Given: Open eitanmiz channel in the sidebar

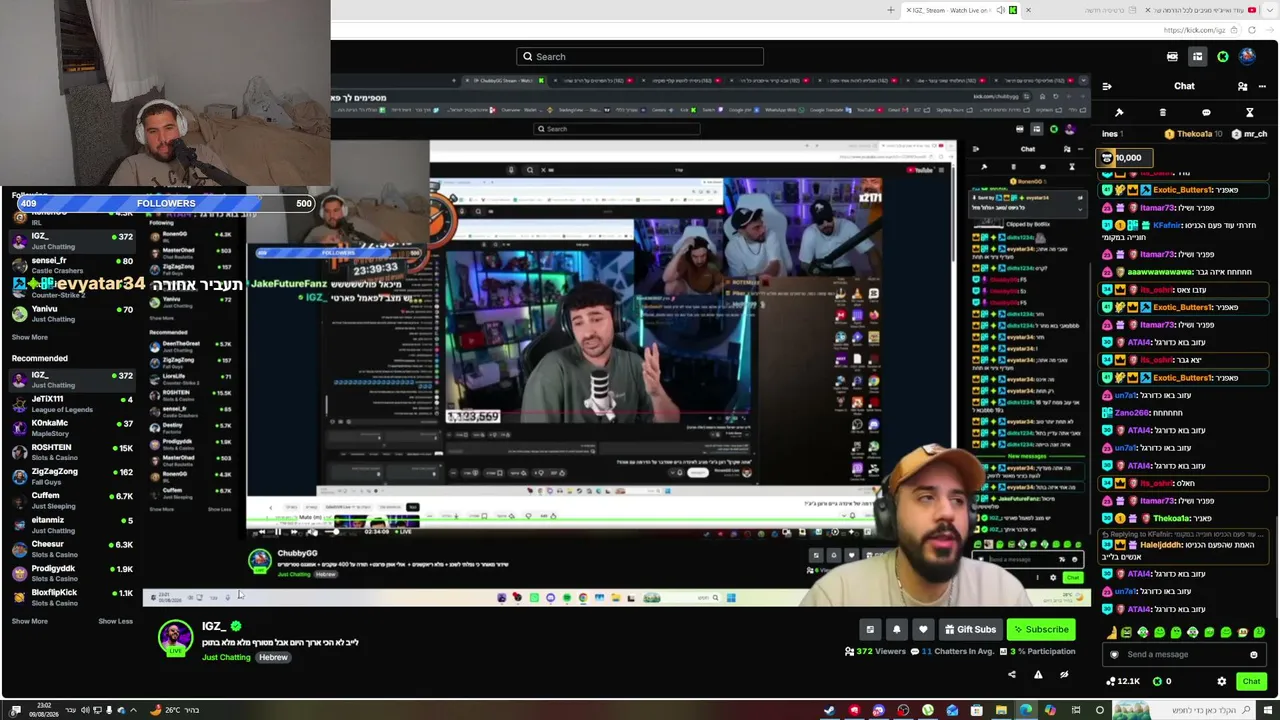Looking at the screenshot, I should click(x=71, y=525).
